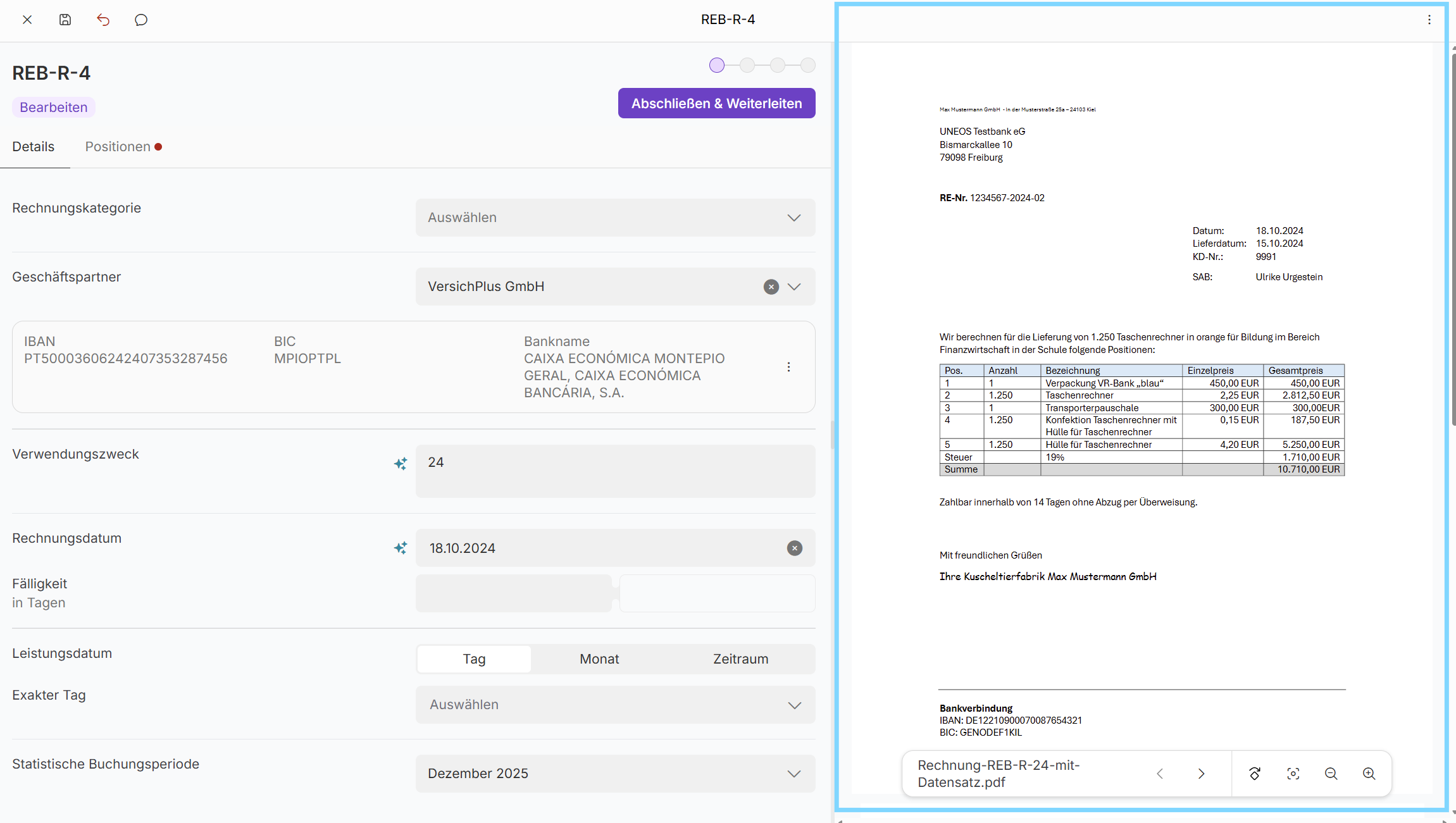Clear the VersichPlus GmbH partner selection
1456x823 pixels.
(x=771, y=287)
